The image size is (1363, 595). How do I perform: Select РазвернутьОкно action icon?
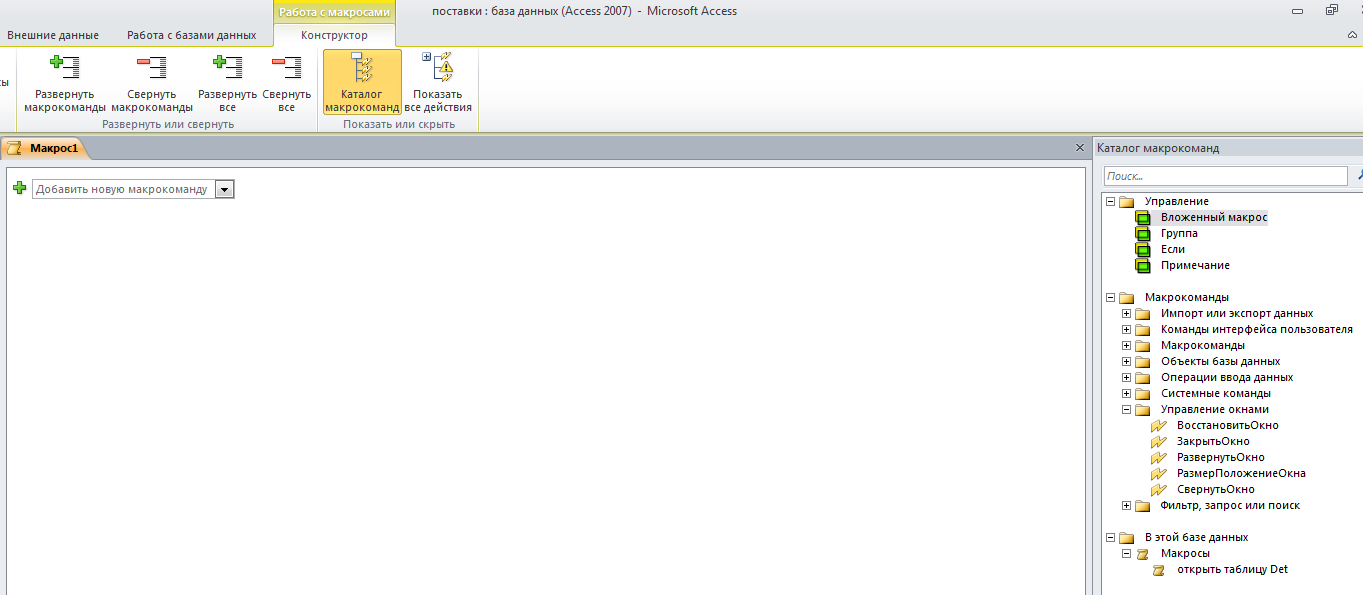1159,457
